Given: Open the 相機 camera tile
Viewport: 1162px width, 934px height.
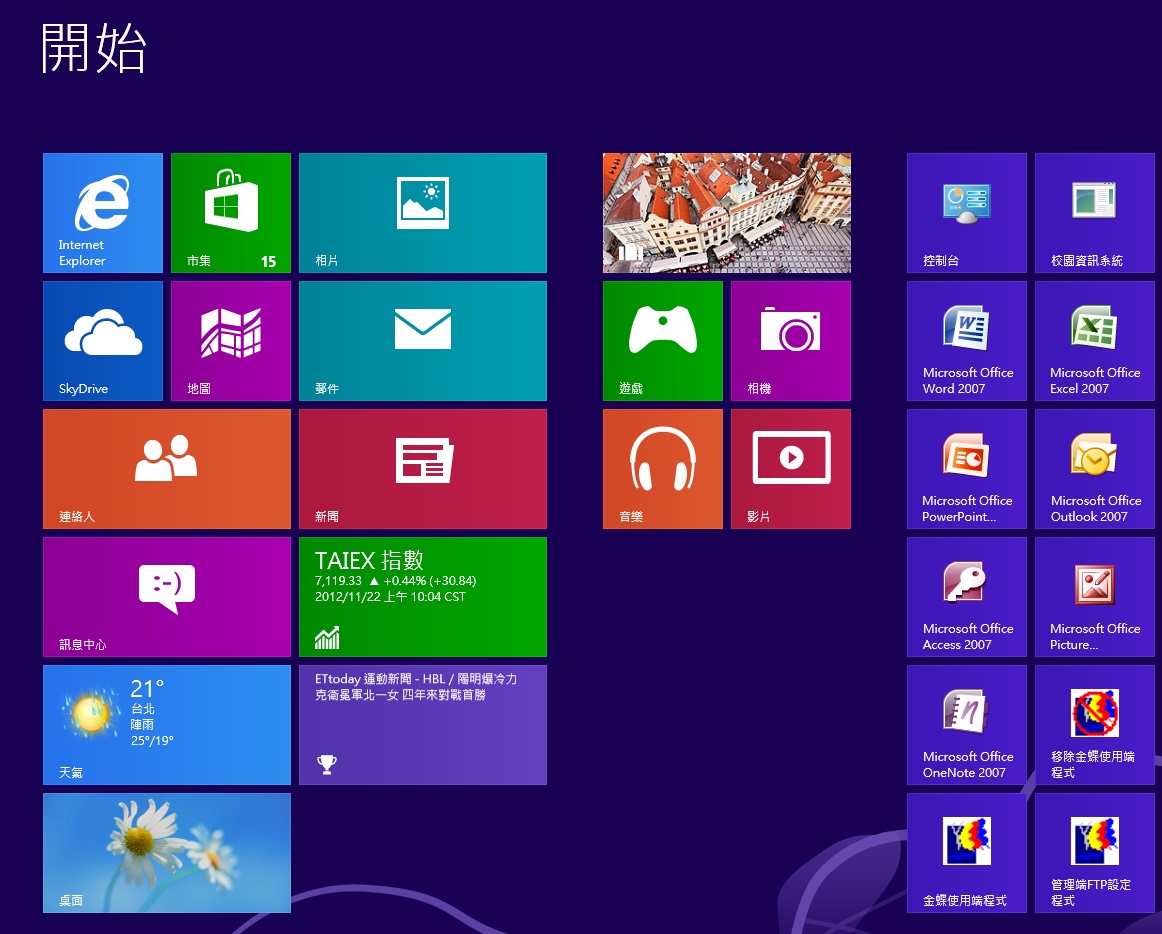Looking at the screenshot, I should (791, 341).
